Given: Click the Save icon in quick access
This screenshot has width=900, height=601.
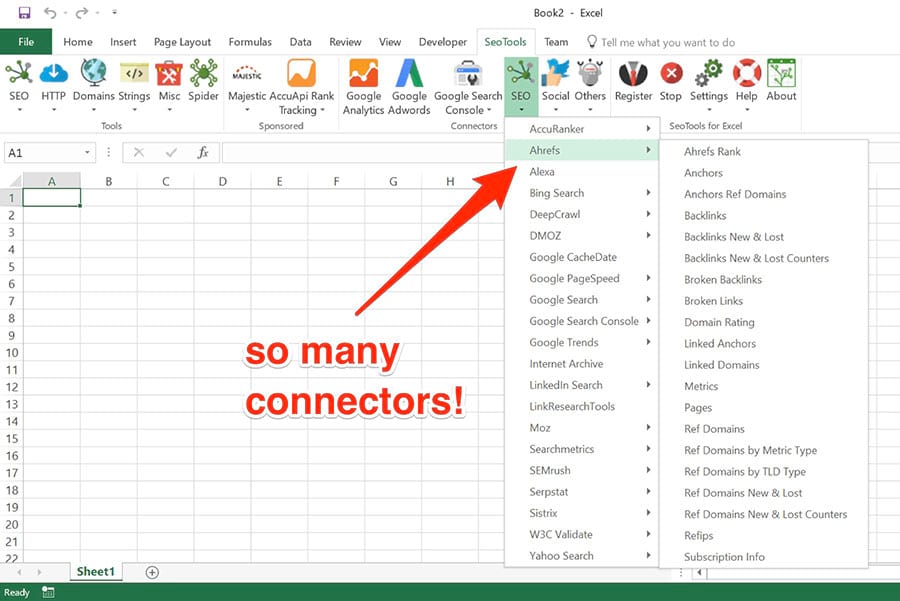Looking at the screenshot, I should coord(25,13).
